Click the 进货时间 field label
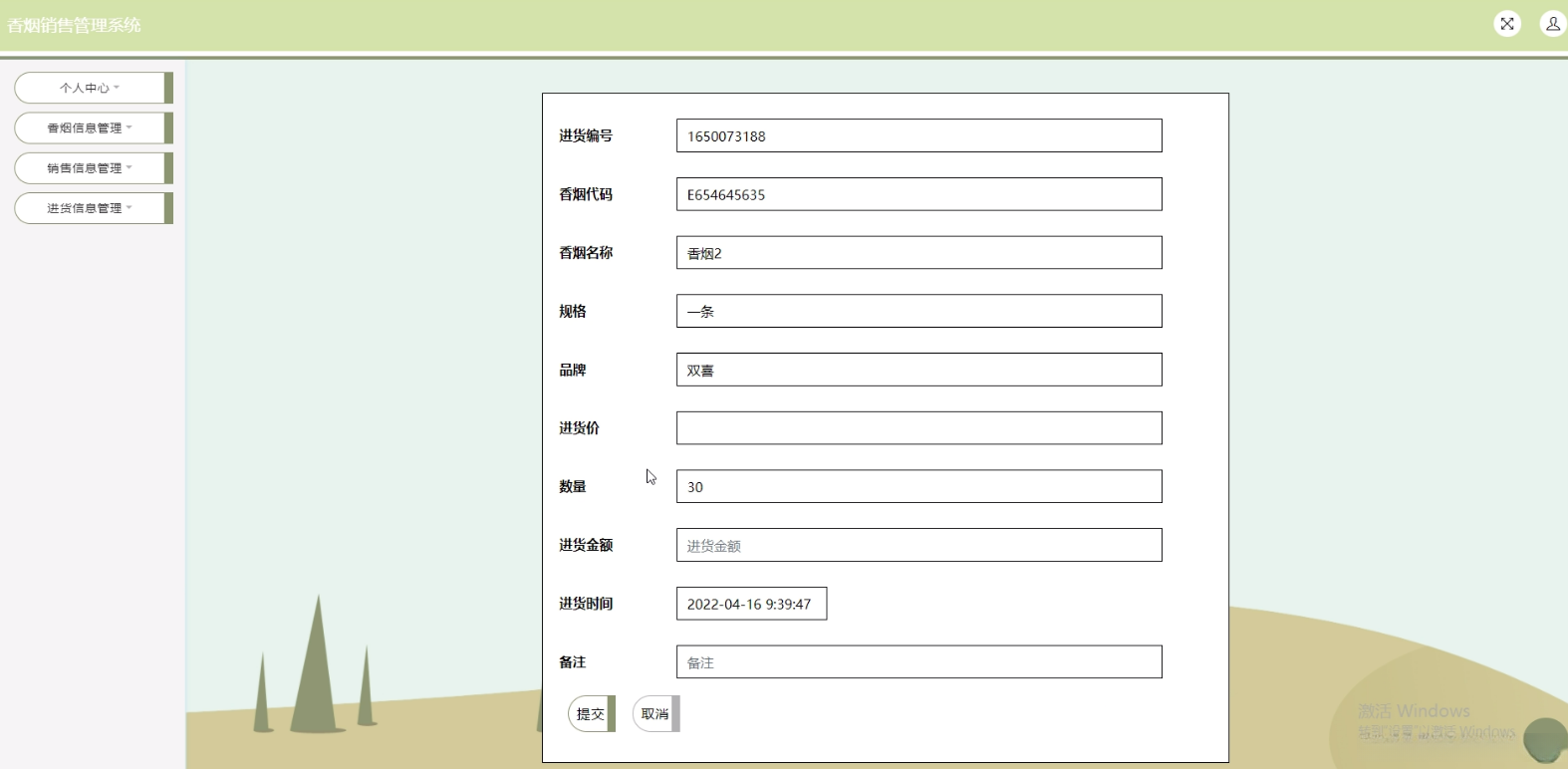Viewport: 1568px width, 769px height. [586, 604]
